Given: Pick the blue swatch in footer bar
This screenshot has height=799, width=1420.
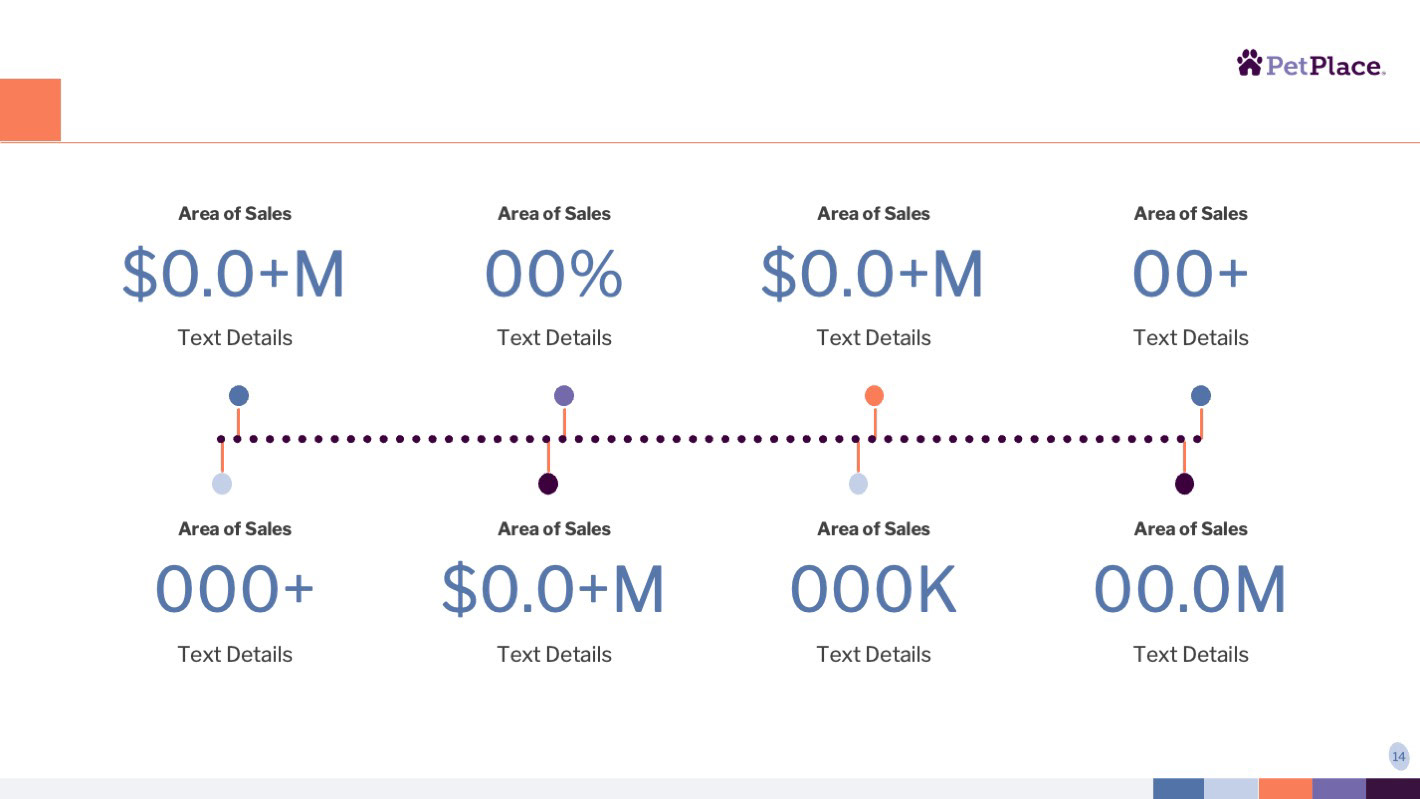Looking at the screenshot, I should pyautogui.click(x=1178, y=789).
